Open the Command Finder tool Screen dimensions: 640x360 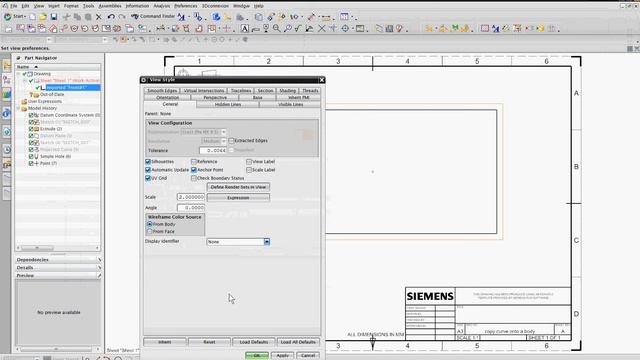153,16
